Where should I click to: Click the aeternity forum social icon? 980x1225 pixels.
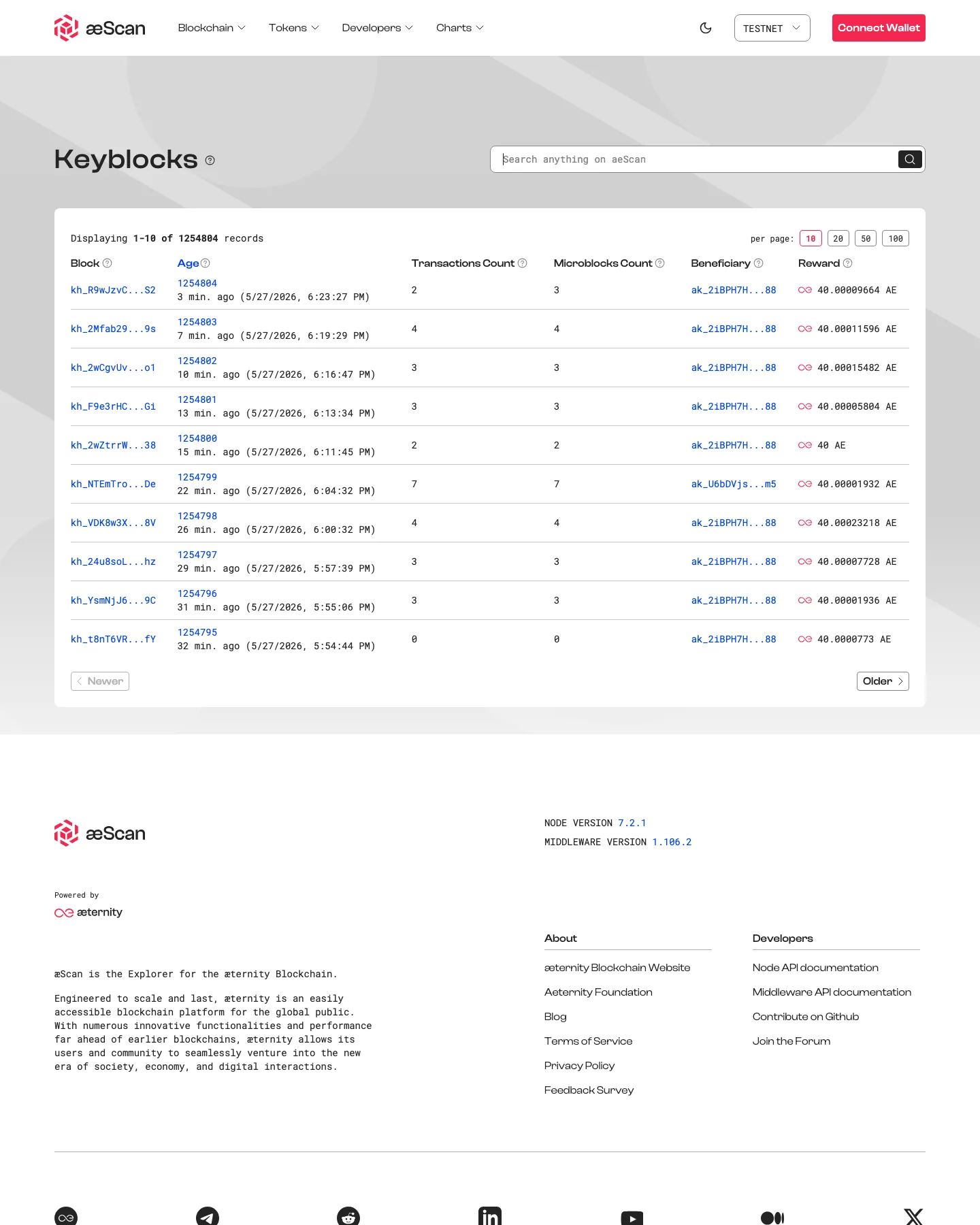click(66, 1217)
